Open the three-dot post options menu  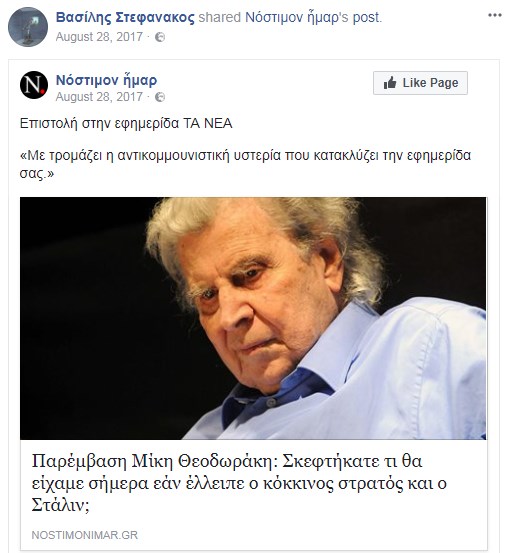click(494, 15)
